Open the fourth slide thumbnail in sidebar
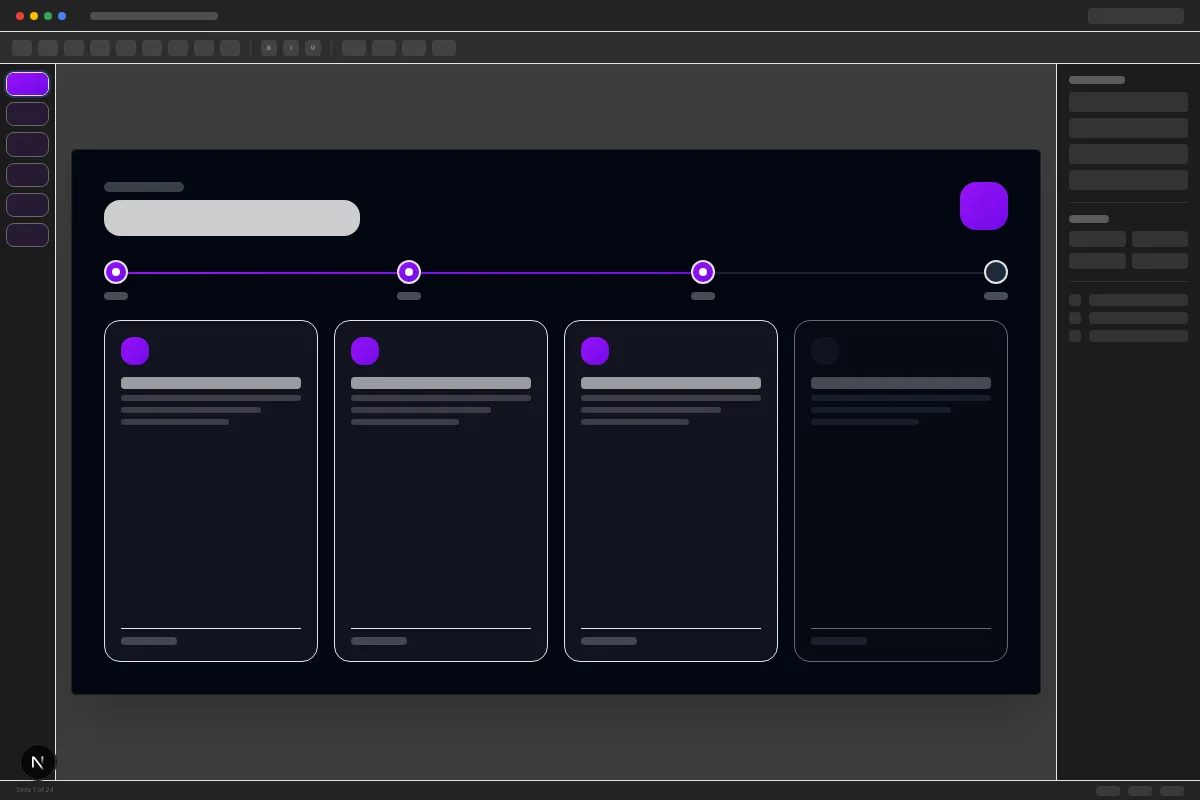The width and height of the screenshot is (1200, 800). (x=27, y=175)
